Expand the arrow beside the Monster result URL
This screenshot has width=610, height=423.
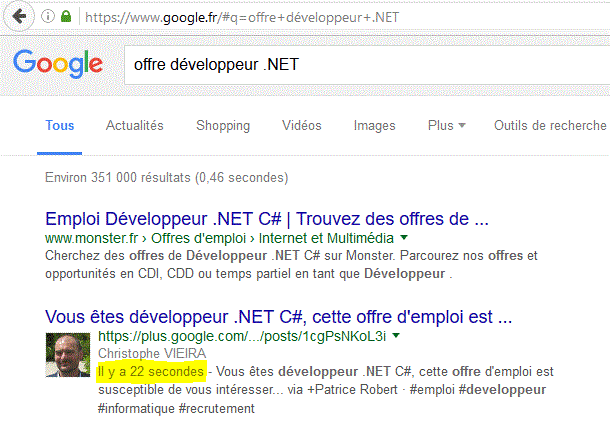404,237
